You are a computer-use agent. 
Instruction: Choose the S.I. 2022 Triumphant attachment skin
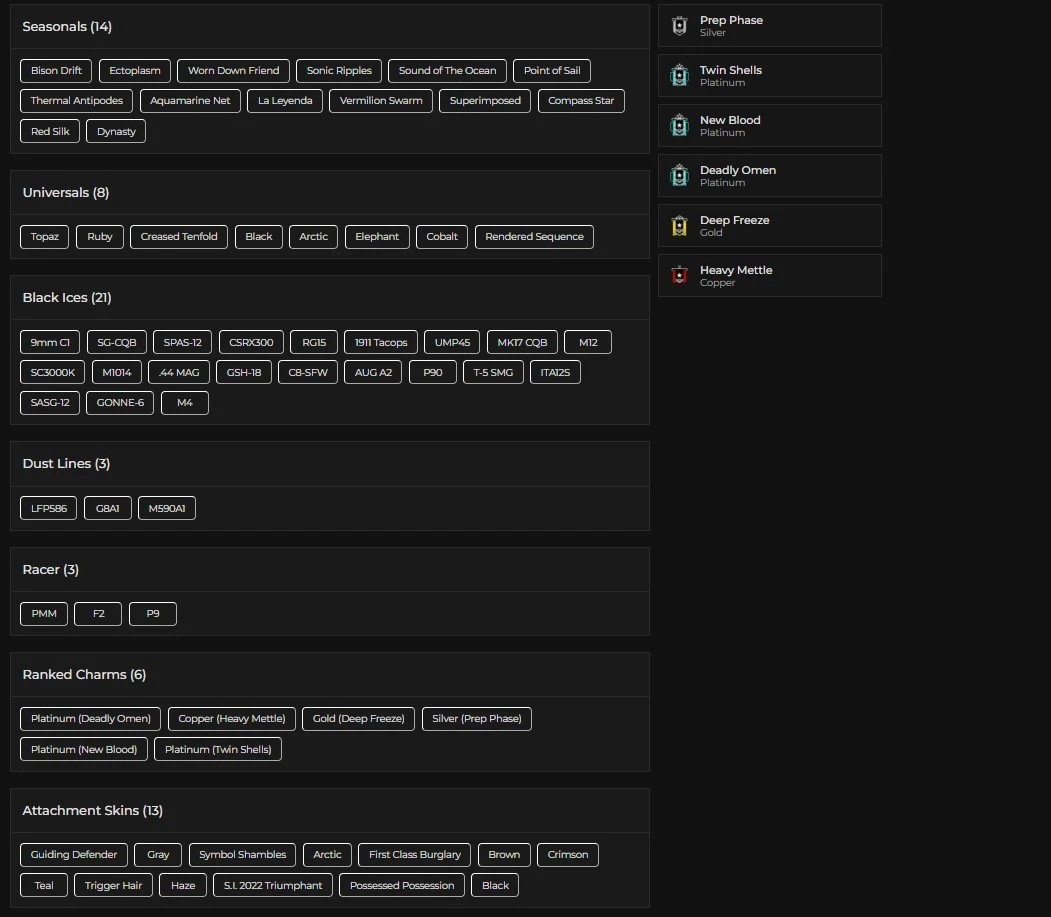(273, 885)
